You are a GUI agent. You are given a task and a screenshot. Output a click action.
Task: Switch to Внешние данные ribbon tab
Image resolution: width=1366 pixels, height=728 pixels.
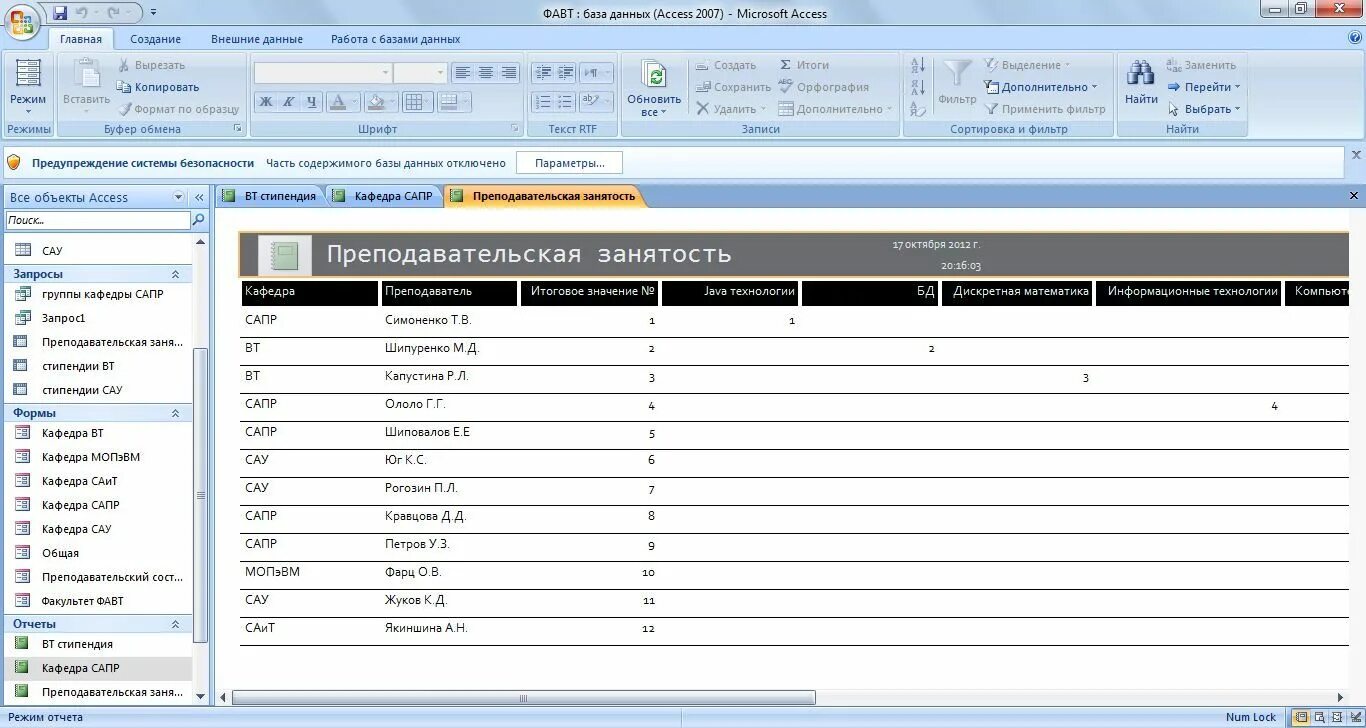coord(257,39)
